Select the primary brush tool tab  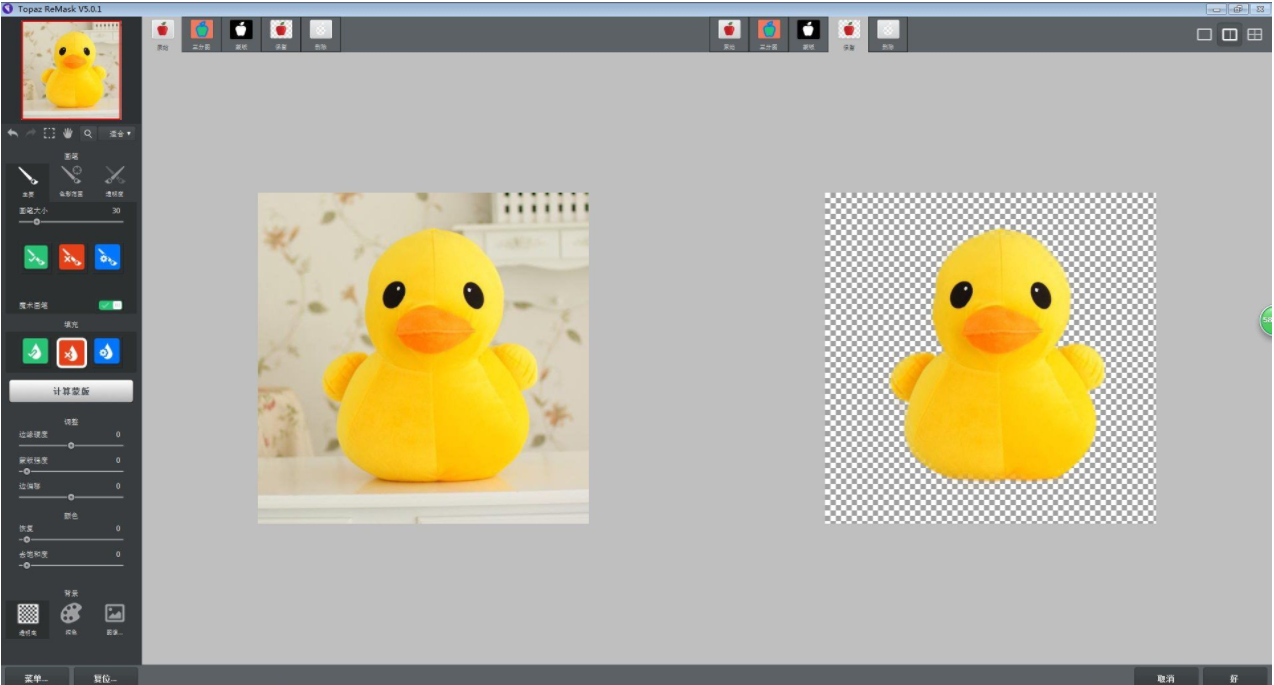point(28,181)
